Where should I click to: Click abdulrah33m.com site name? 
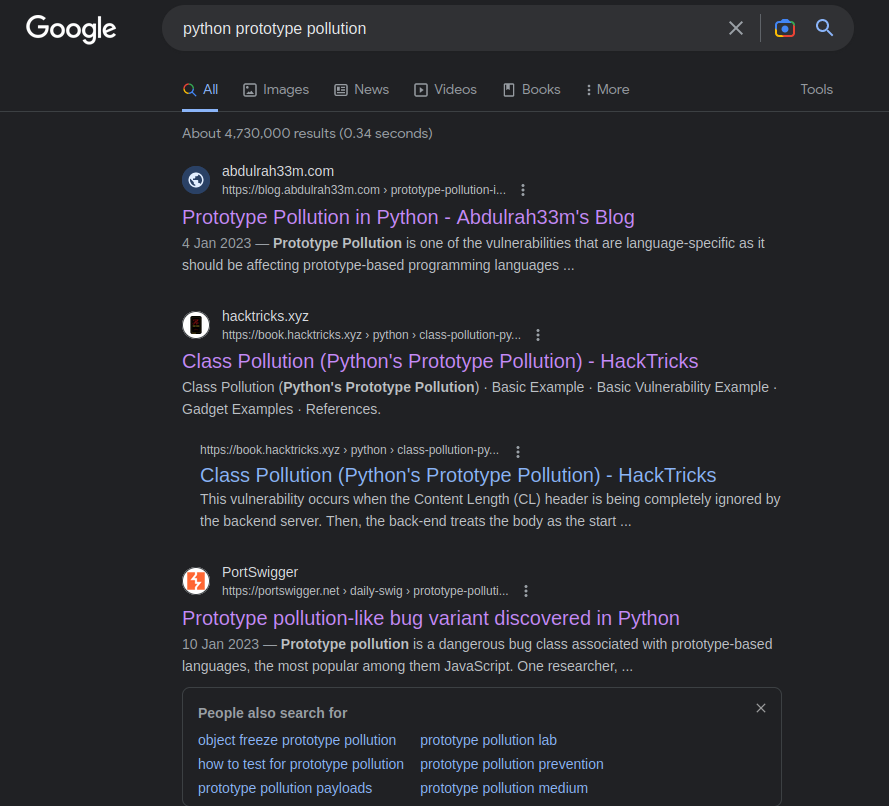(278, 171)
